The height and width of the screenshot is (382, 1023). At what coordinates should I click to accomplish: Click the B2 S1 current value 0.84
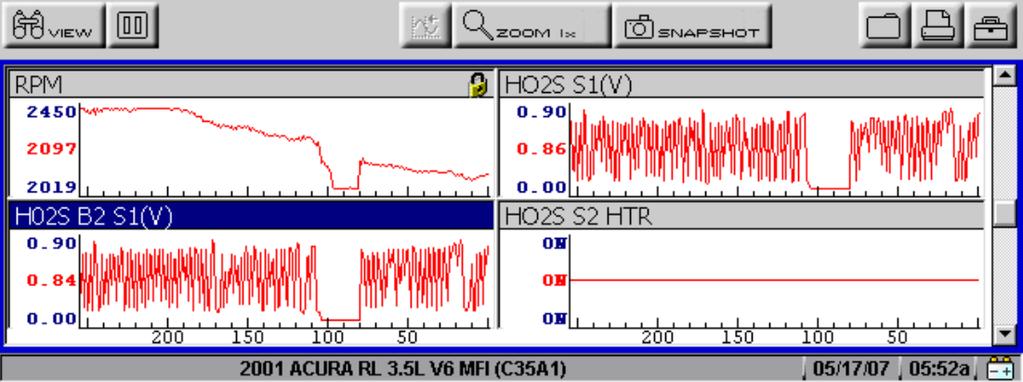pos(52,280)
